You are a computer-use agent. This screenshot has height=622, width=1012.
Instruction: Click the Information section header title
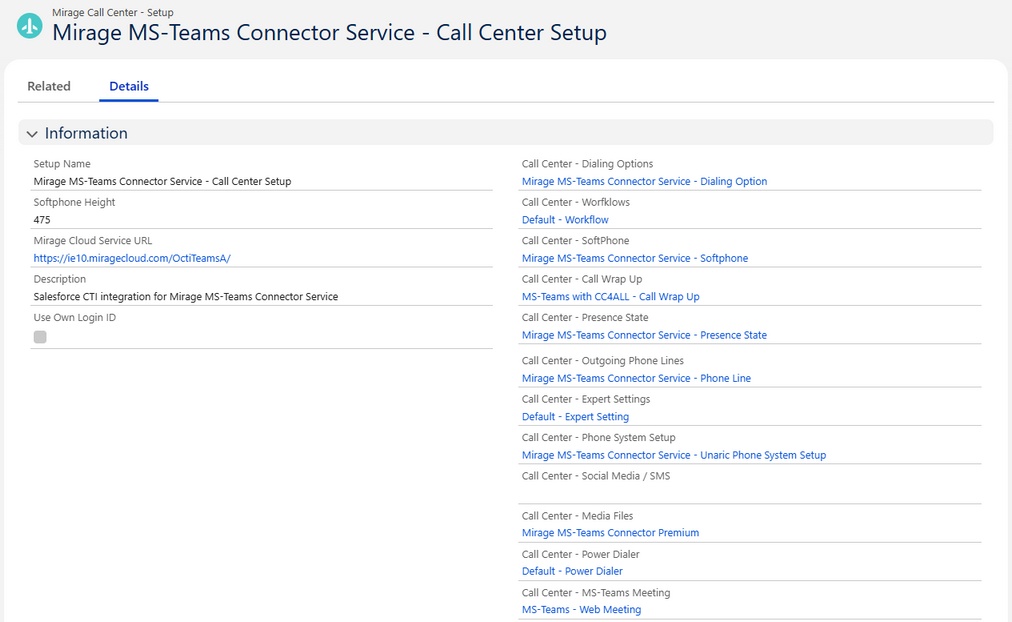coord(86,133)
